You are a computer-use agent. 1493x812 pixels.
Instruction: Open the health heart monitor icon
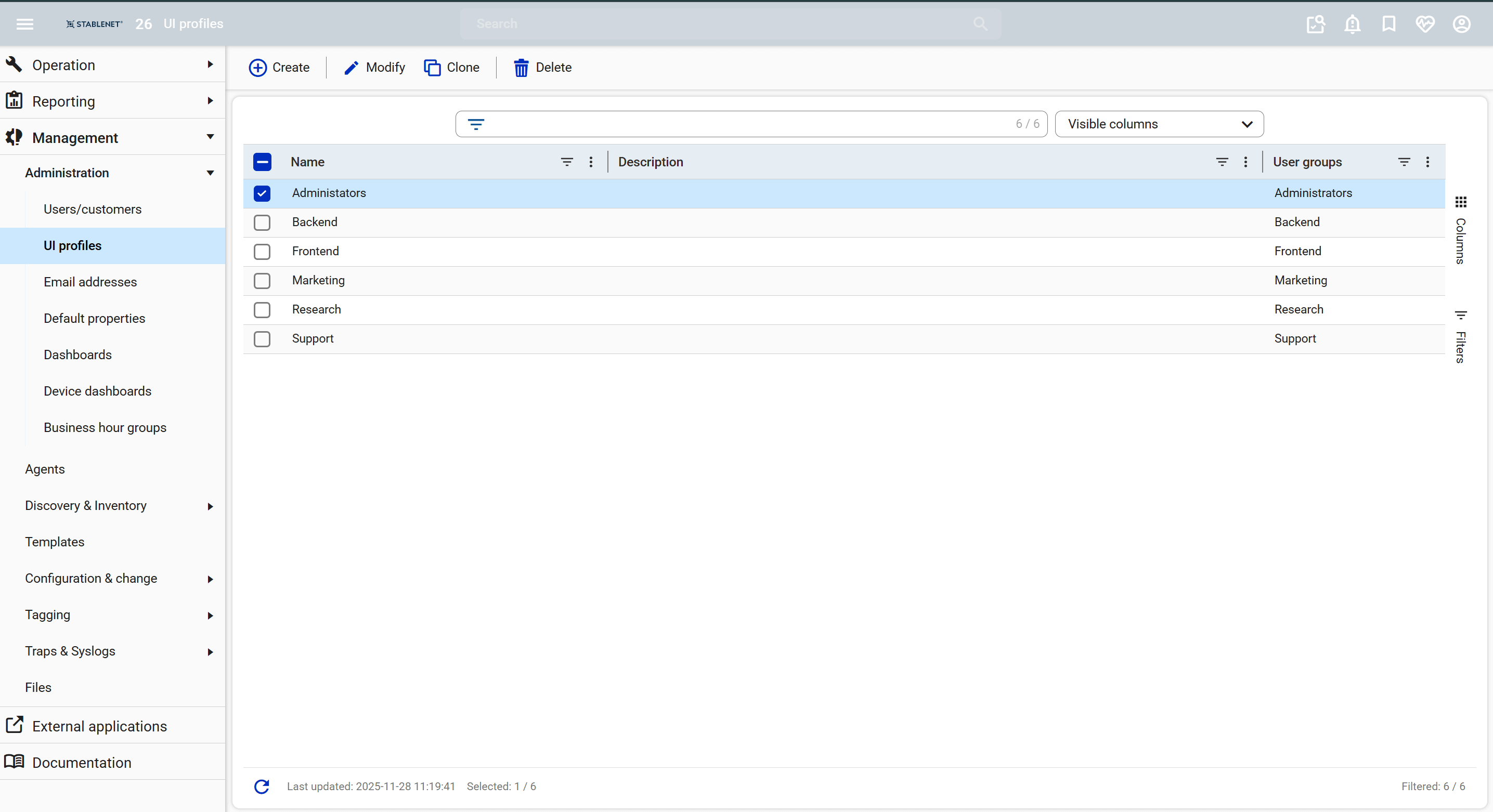point(1424,24)
